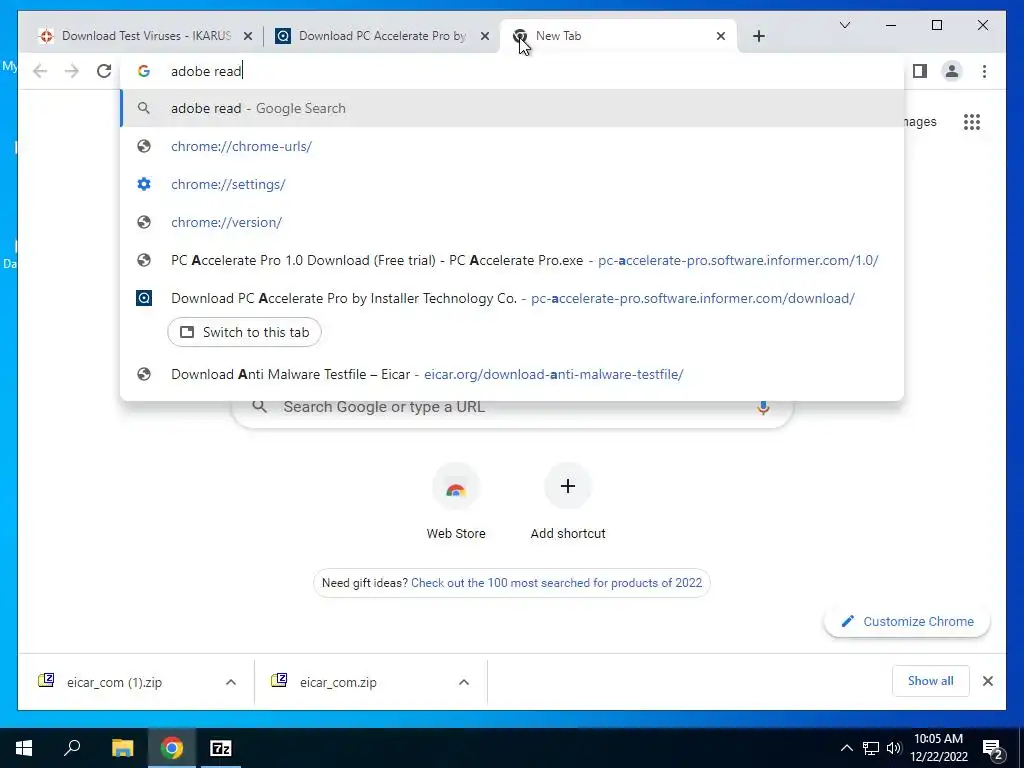Expand options for eicar_com.zip
The width and height of the screenshot is (1024, 768).
(464, 682)
